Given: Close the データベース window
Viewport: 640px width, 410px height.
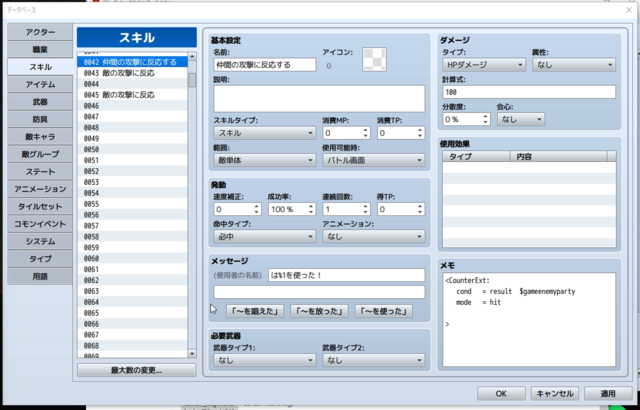Looking at the screenshot, I should pyautogui.click(x=629, y=10).
